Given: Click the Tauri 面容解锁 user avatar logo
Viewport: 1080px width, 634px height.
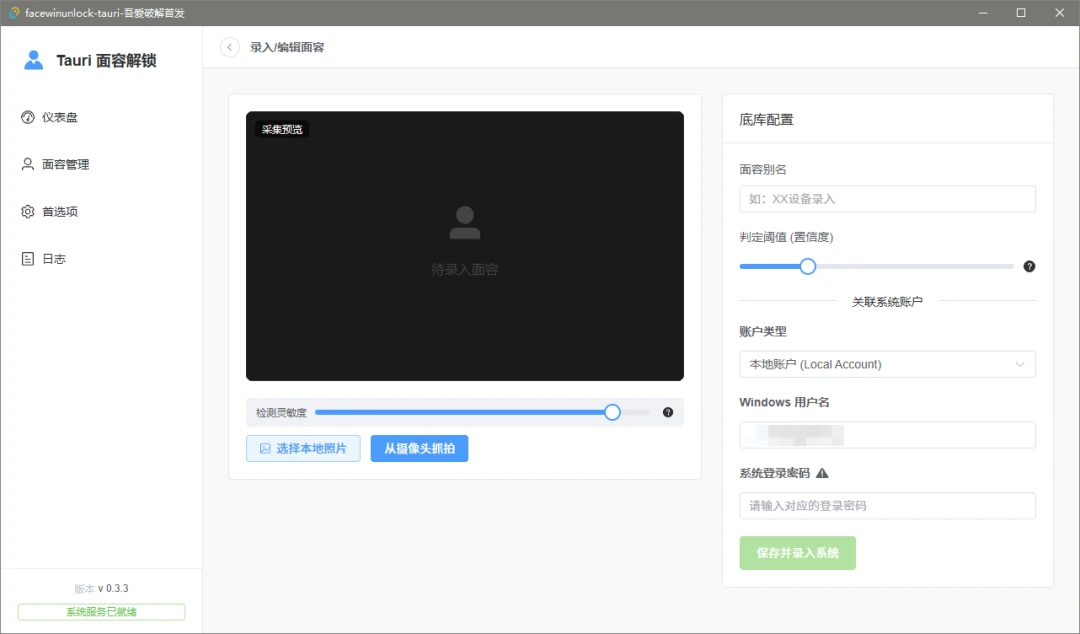Looking at the screenshot, I should click(32, 60).
